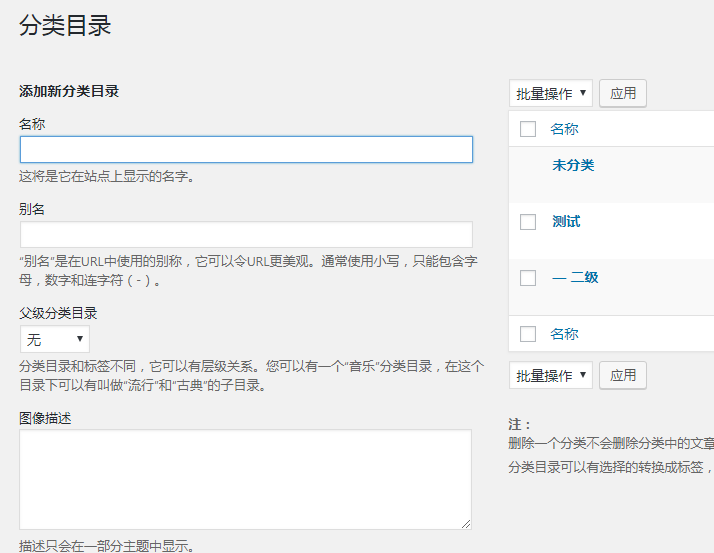The width and height of the screenshot is (714, 553).
Task: Open the bottom 批量操作 bulk actions dropdown
Action: pyautogui.click(x=551, y=375)
